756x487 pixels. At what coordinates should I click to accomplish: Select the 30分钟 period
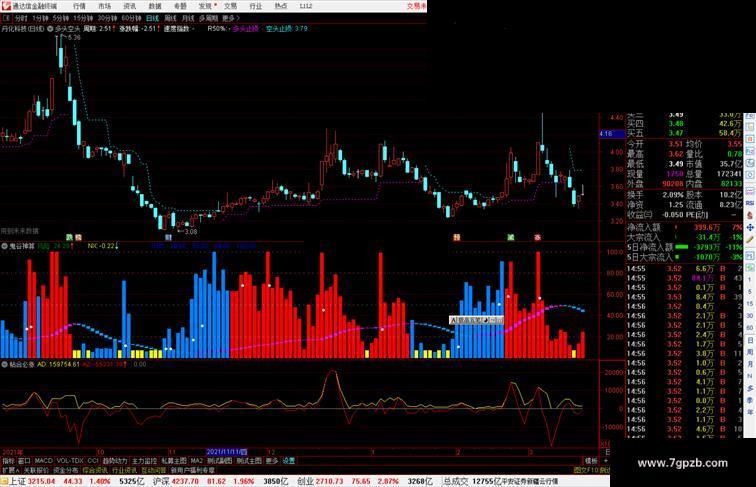point(107,18)
